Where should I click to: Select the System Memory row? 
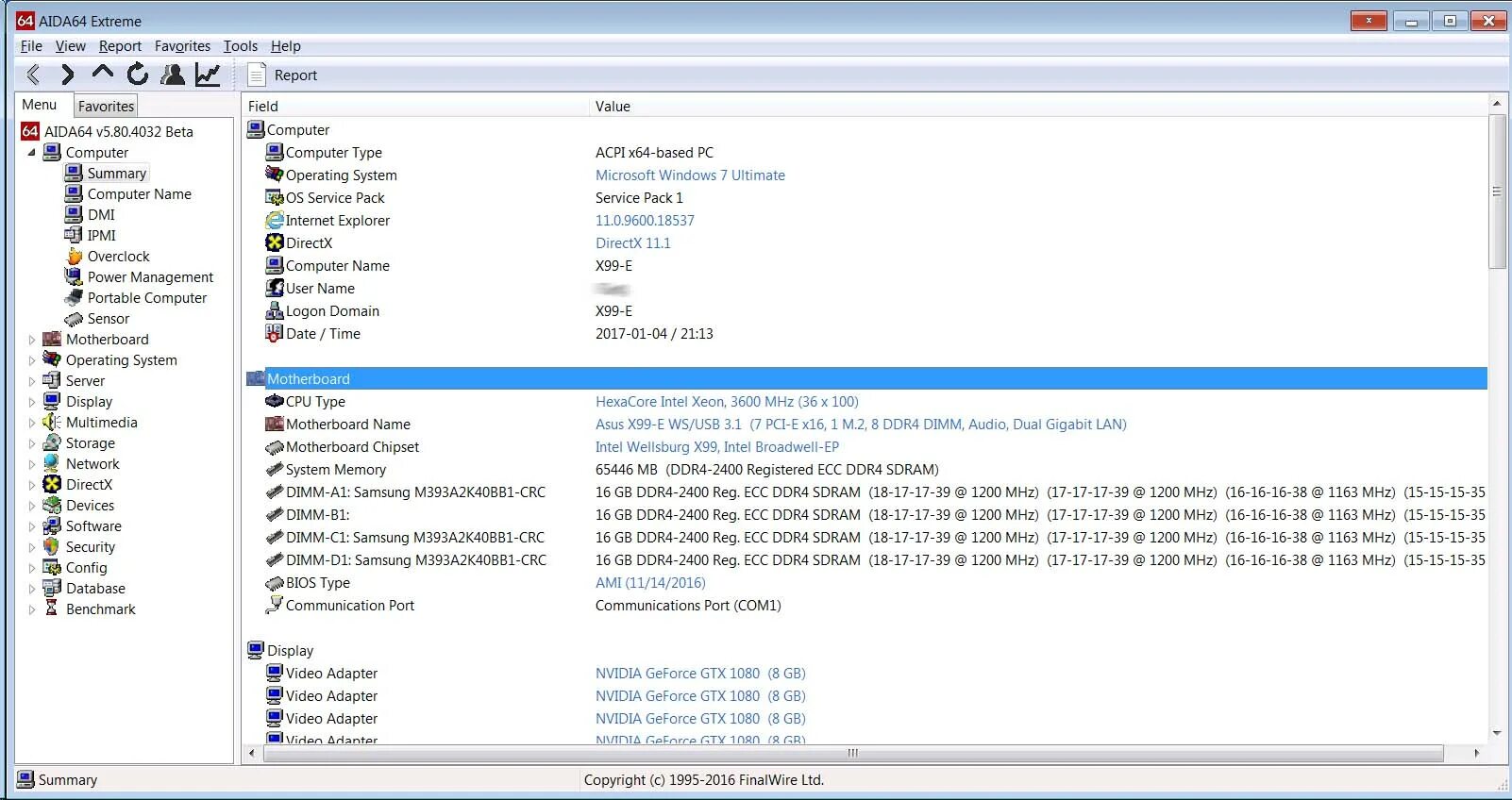pos(866,470)
